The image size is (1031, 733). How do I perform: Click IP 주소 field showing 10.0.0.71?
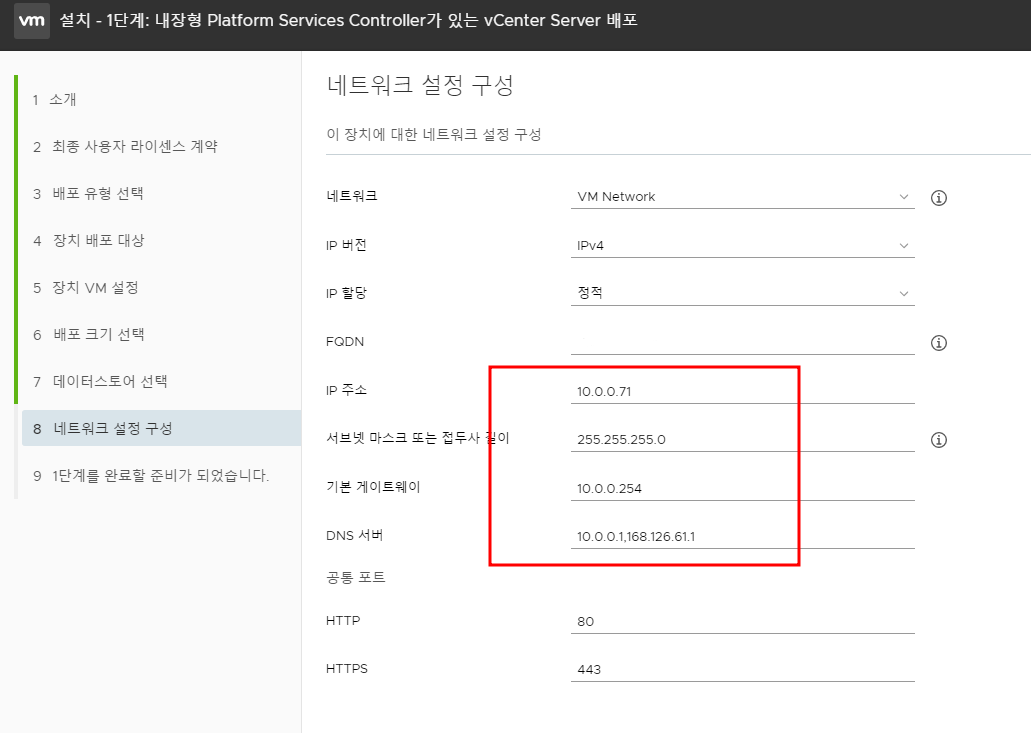tap(742, 391)
